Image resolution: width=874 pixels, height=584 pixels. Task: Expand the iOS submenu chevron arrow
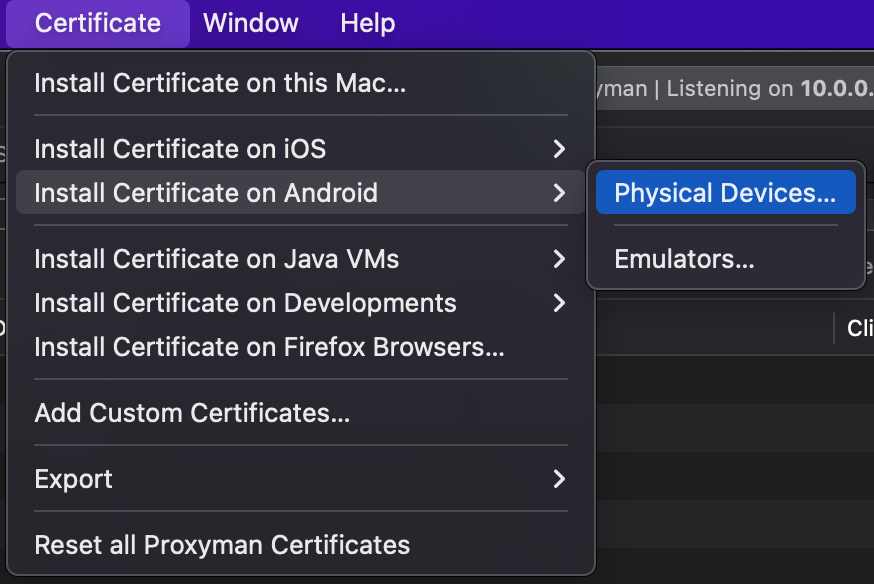pos(559,149)
